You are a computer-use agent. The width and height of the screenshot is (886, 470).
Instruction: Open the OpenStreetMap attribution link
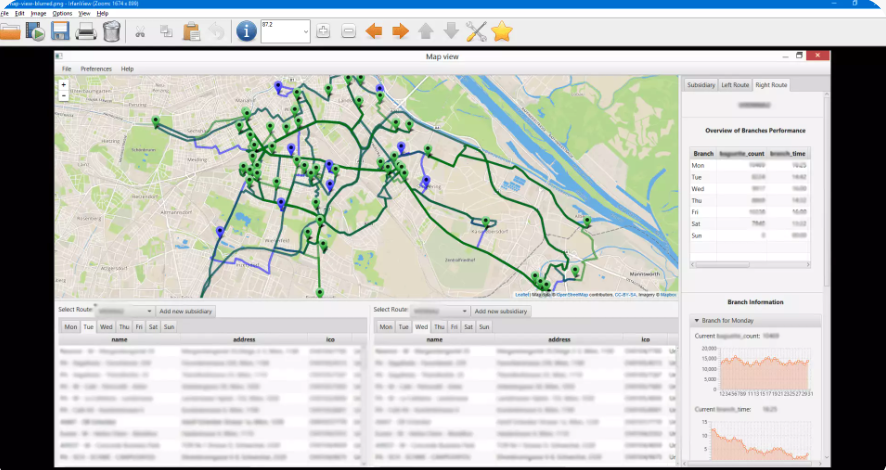(575, 295)
